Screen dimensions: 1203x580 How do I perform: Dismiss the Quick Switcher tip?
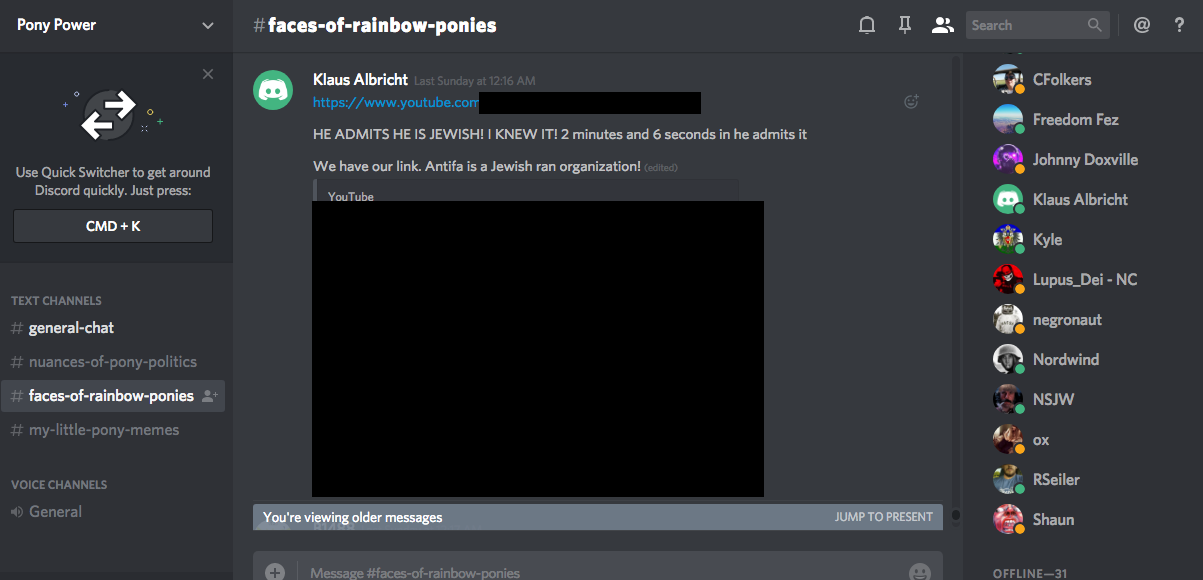[208, 74]
